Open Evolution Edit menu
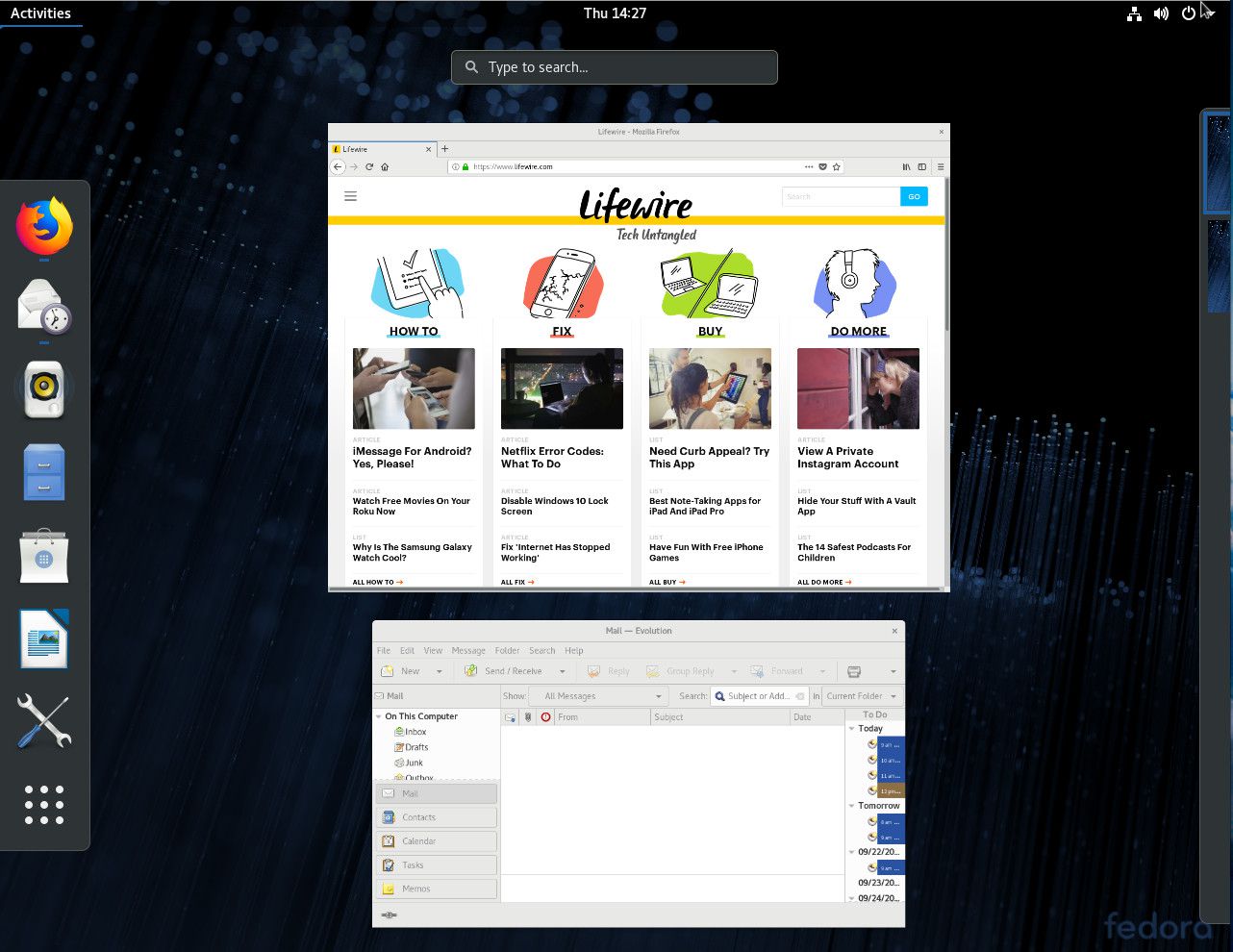The width and height of the screenshot is (1233, 952). pyautogui.click(x=408, y=651)
